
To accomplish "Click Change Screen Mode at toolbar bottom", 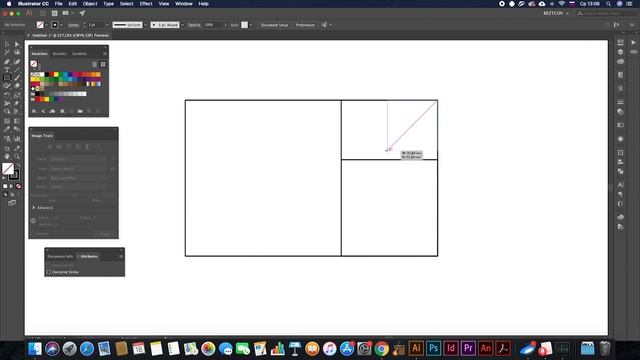I will 12,203.
